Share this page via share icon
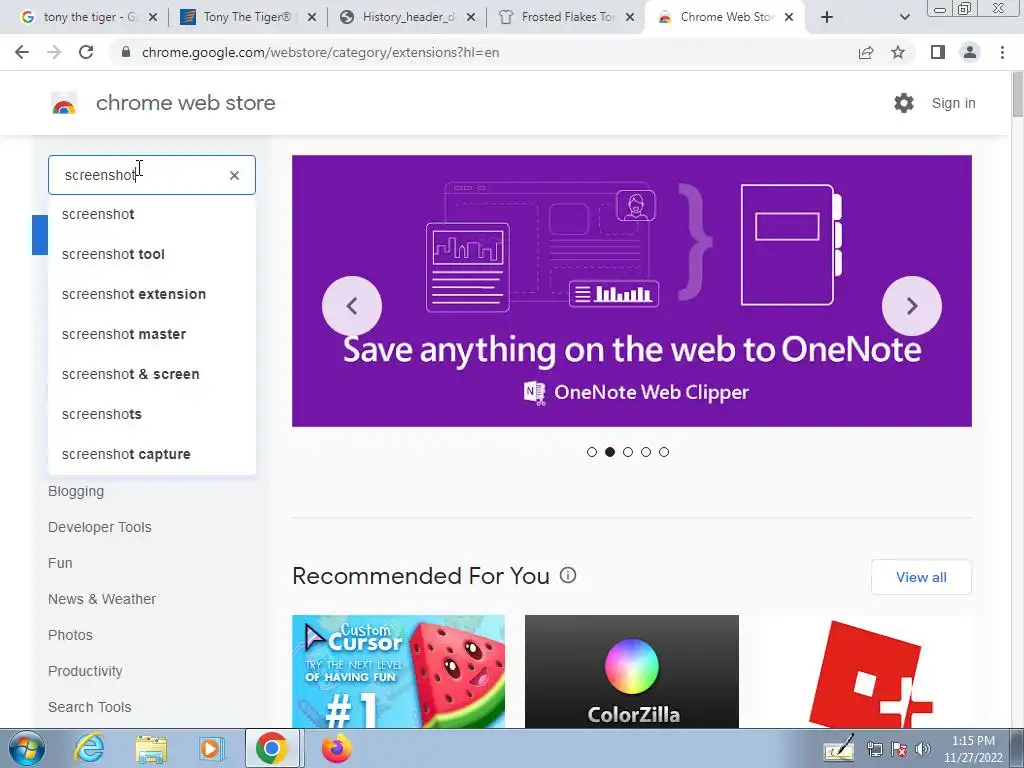Screen dimensions: 1024x768 pyautogui.click(x=866, y=52)
